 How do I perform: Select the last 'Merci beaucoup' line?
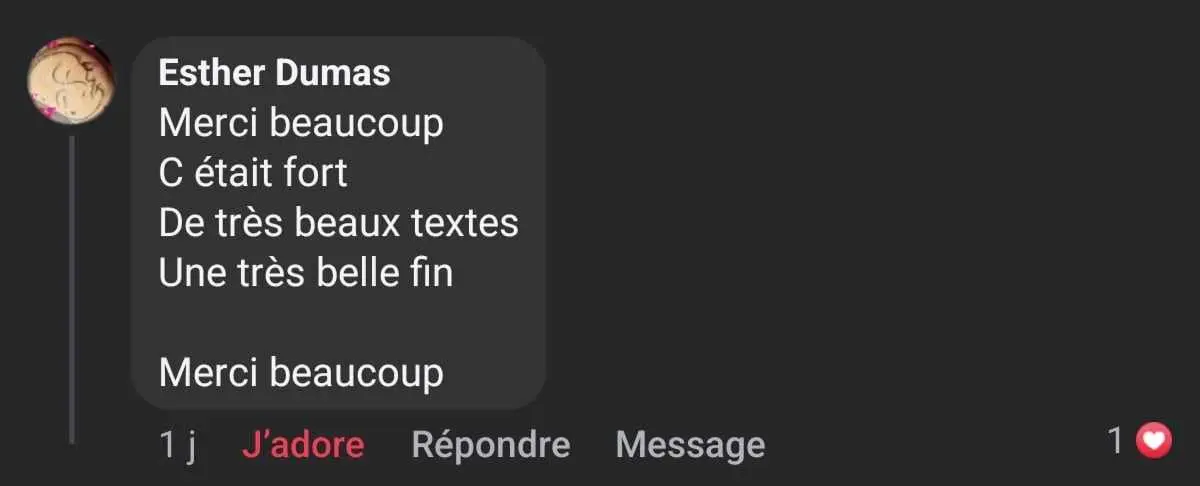pyautogui.click(x=301, y=373)
